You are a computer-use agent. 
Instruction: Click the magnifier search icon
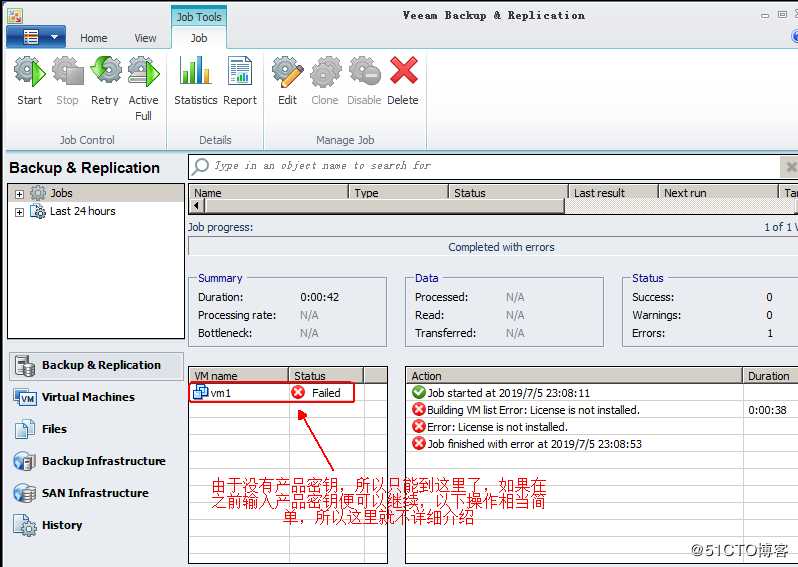click(201, 166)
